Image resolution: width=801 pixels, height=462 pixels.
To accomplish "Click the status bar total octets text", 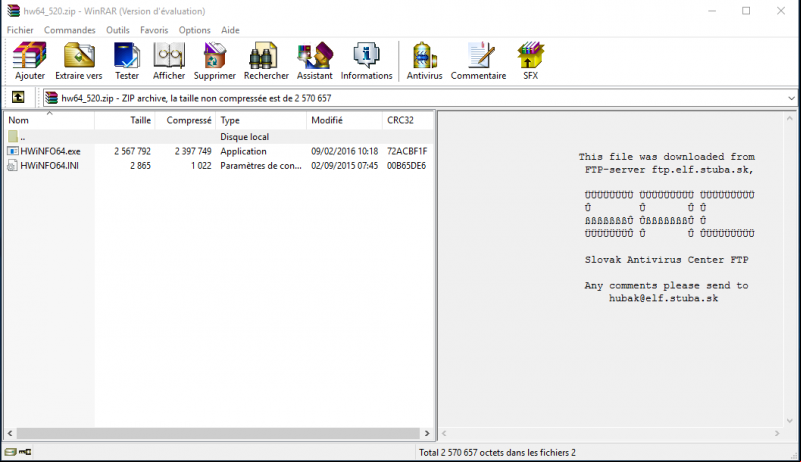I will (497, 452).
